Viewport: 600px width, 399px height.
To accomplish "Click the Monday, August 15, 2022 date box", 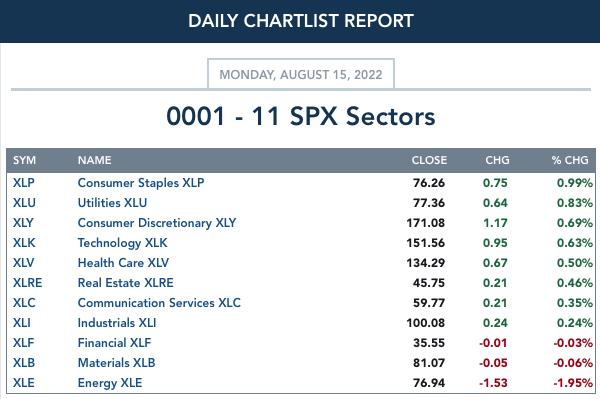I will pos(301,74).
